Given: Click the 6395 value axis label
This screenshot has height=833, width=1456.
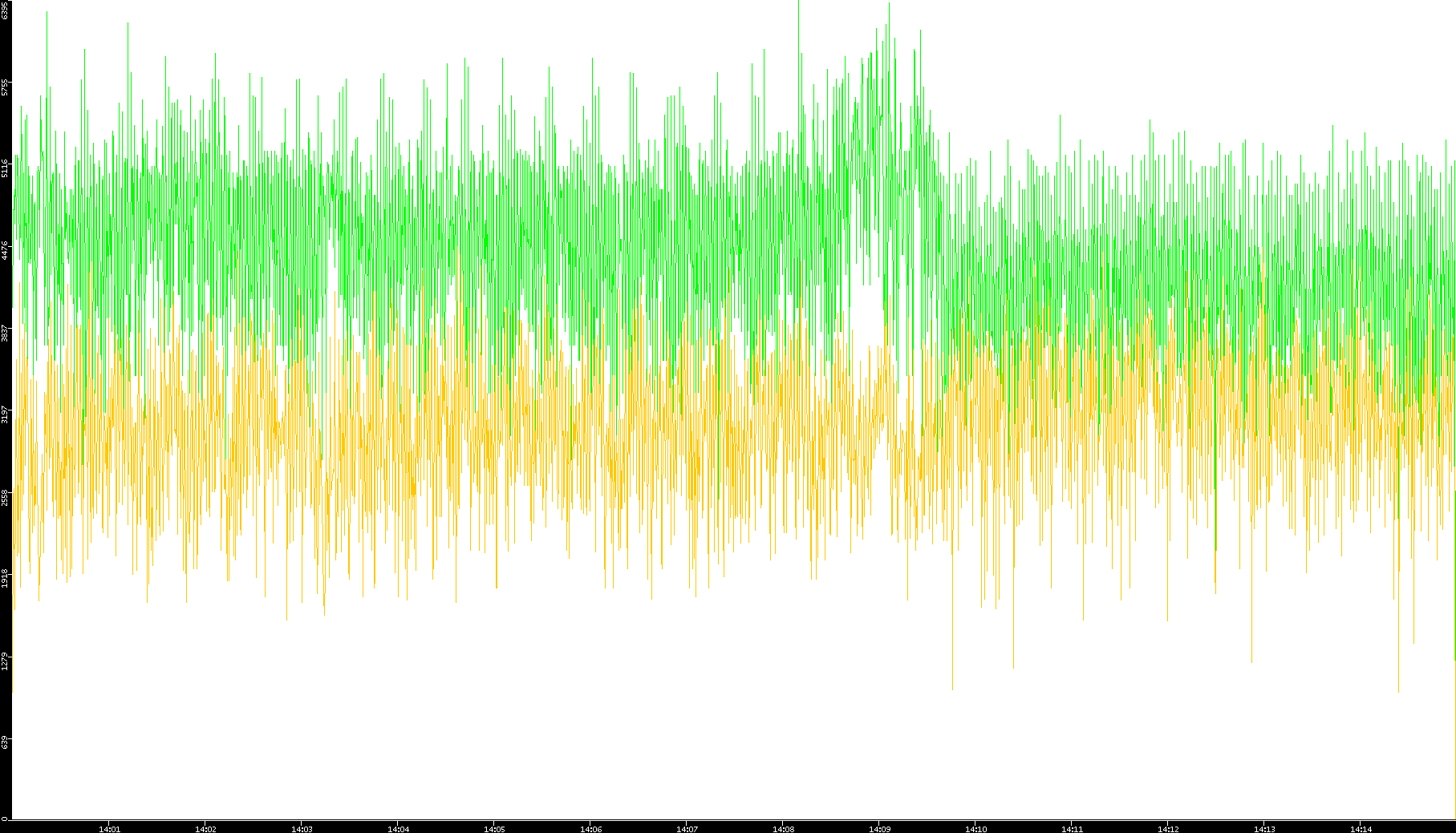Looking at the screenshot, I should [x=5, y=10].
